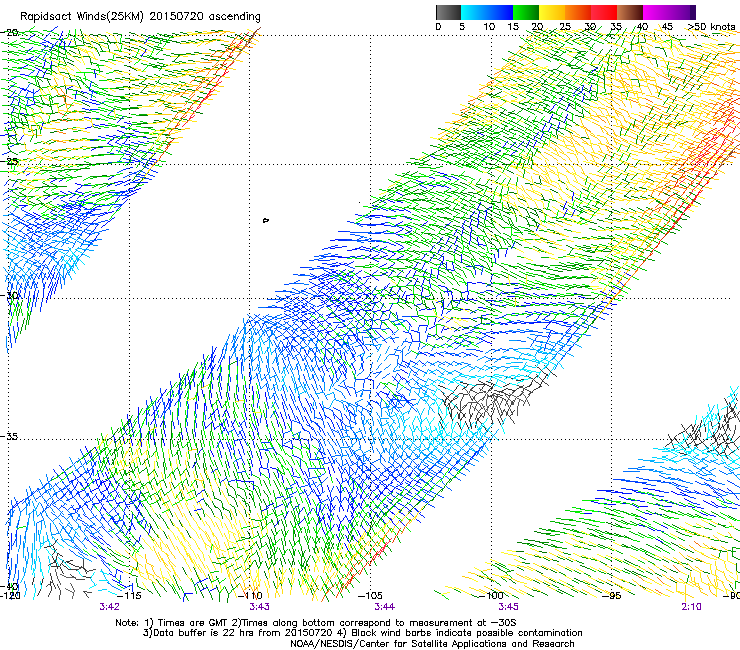Click the purple '3:45' swath time label
The height and width of the screenshot is (650, 740).
point(508,607)
